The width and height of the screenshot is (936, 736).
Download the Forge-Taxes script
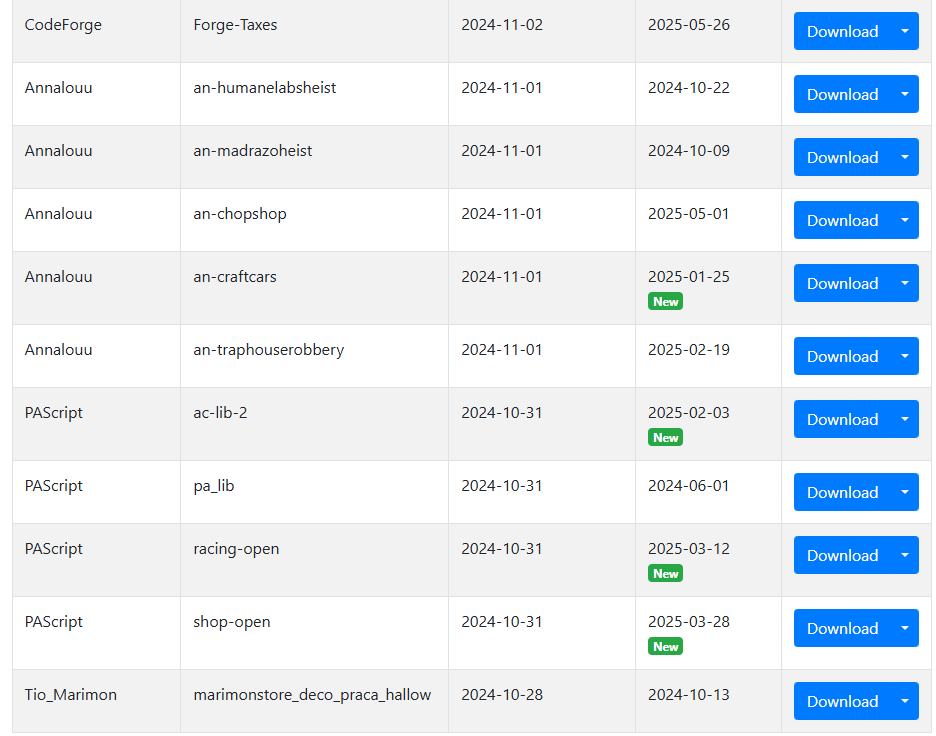pos(842,31)
